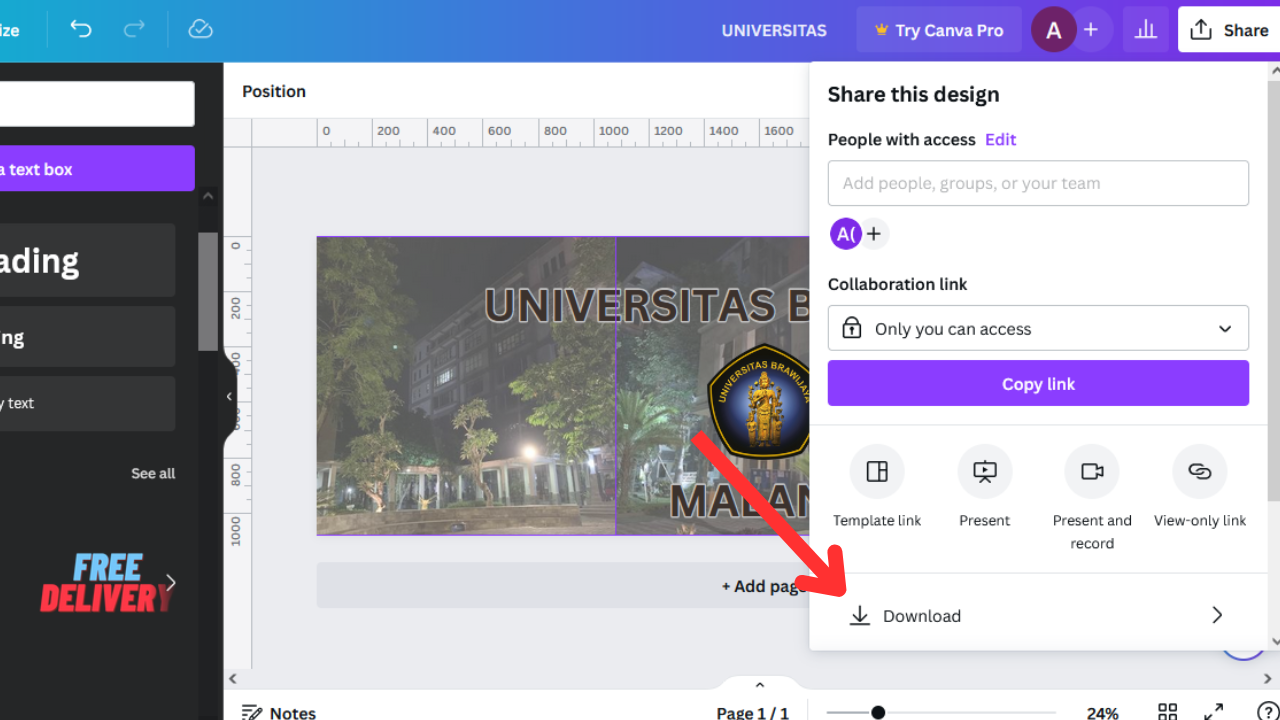Click the Template link label
Viewport: 1280px width, 720px height.
[x=877, y=520]
